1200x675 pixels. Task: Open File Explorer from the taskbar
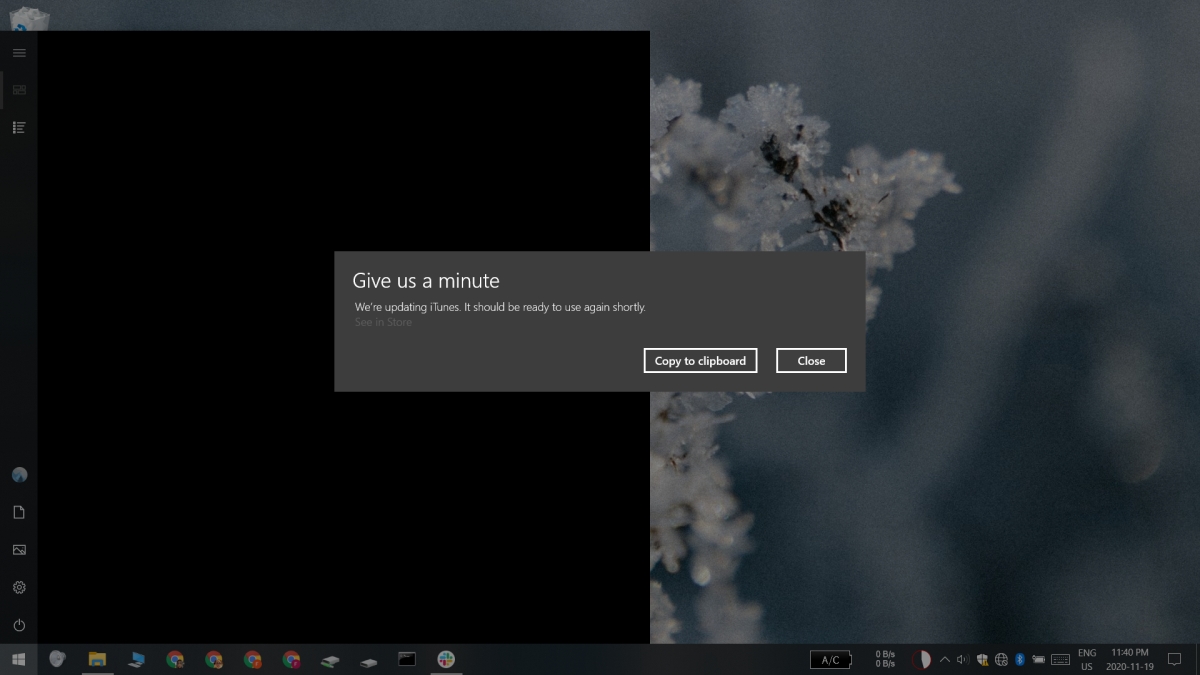[x=97, y=659]
